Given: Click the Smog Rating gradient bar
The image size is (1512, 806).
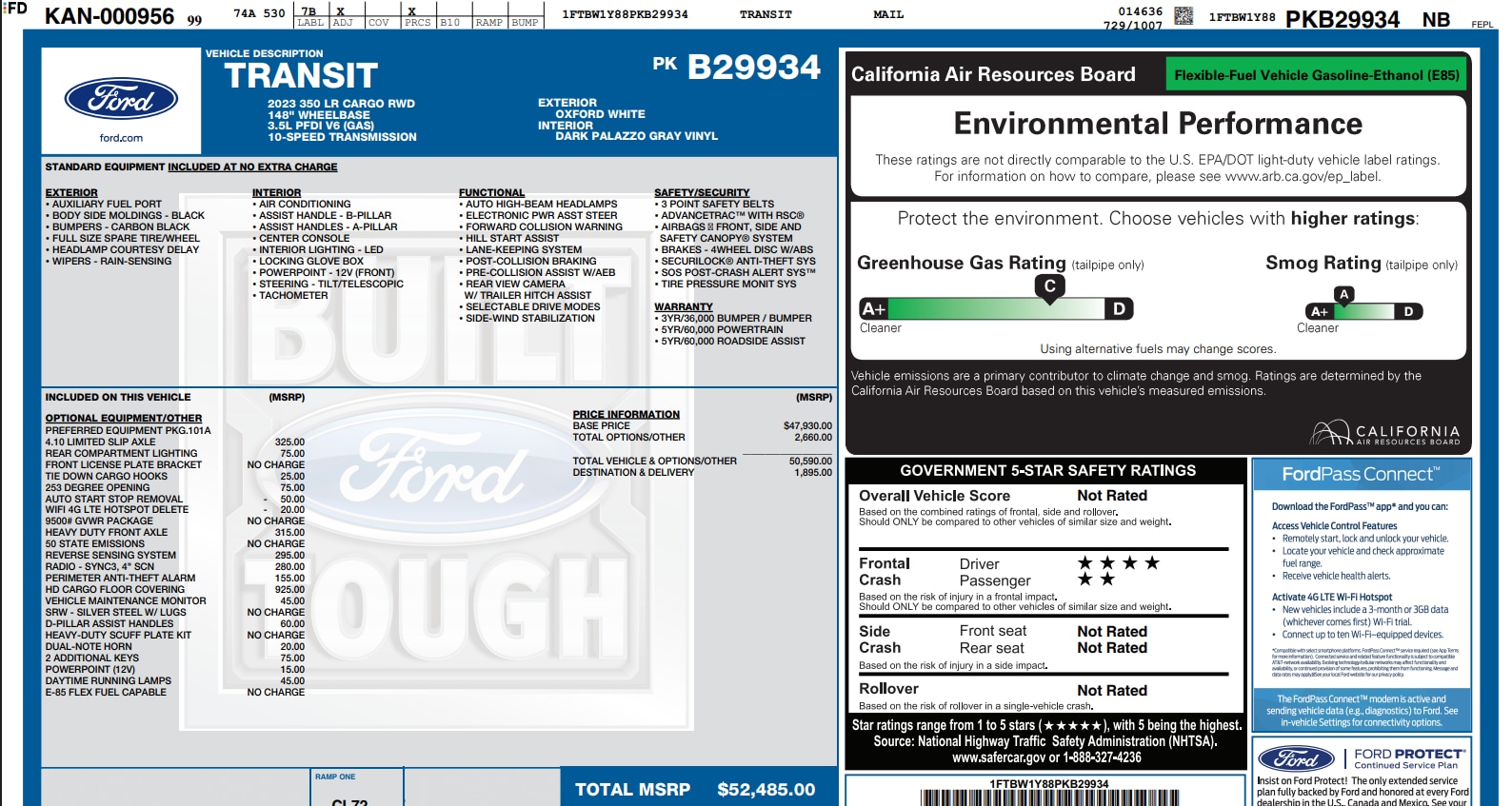Looking at the screenshot, I should coord(1363,311).
